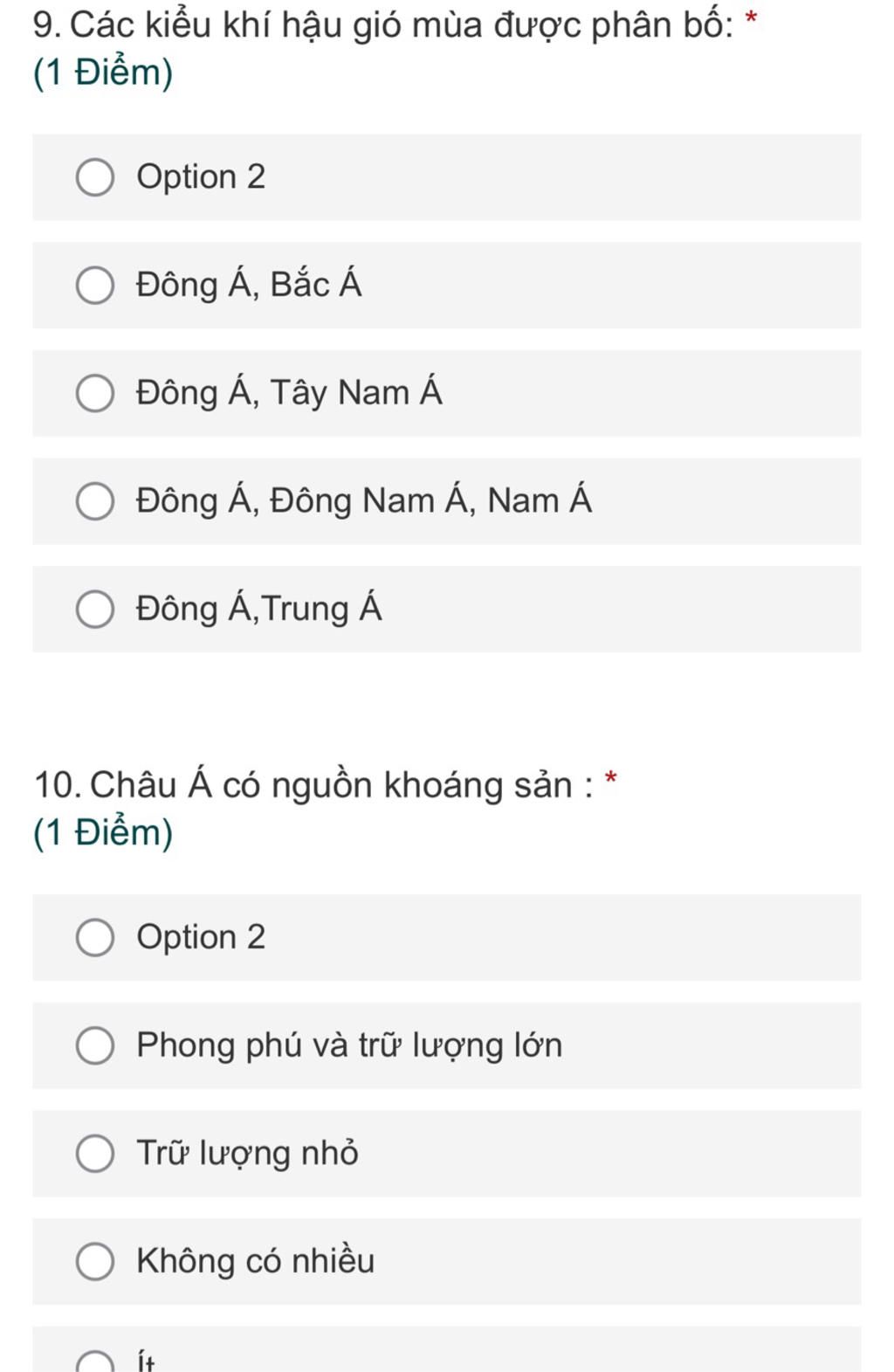Viewport: 894px width, 1372px height.
Task: Click the 'Phong phú và trữ lượng lớn' label
Action: [x=349, y=1045]
